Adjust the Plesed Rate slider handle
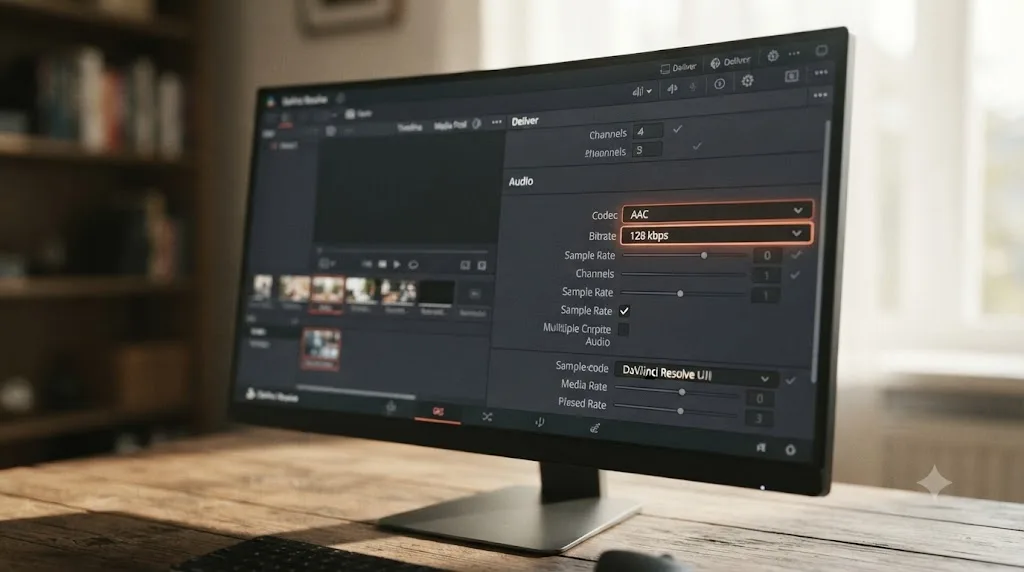The width and height of the screenshot is (1024, 572). [680, 411]
